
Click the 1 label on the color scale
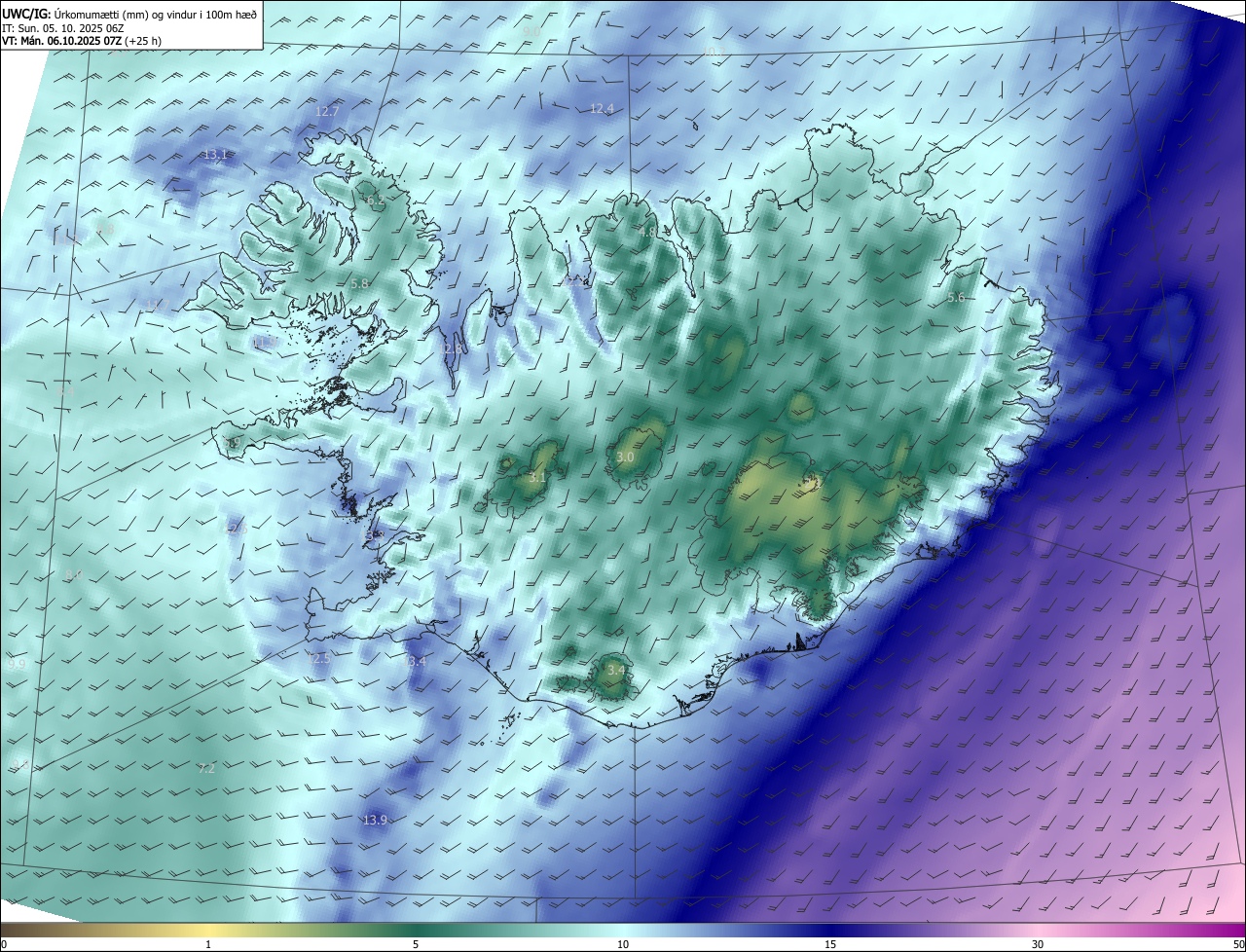[208, 944]
